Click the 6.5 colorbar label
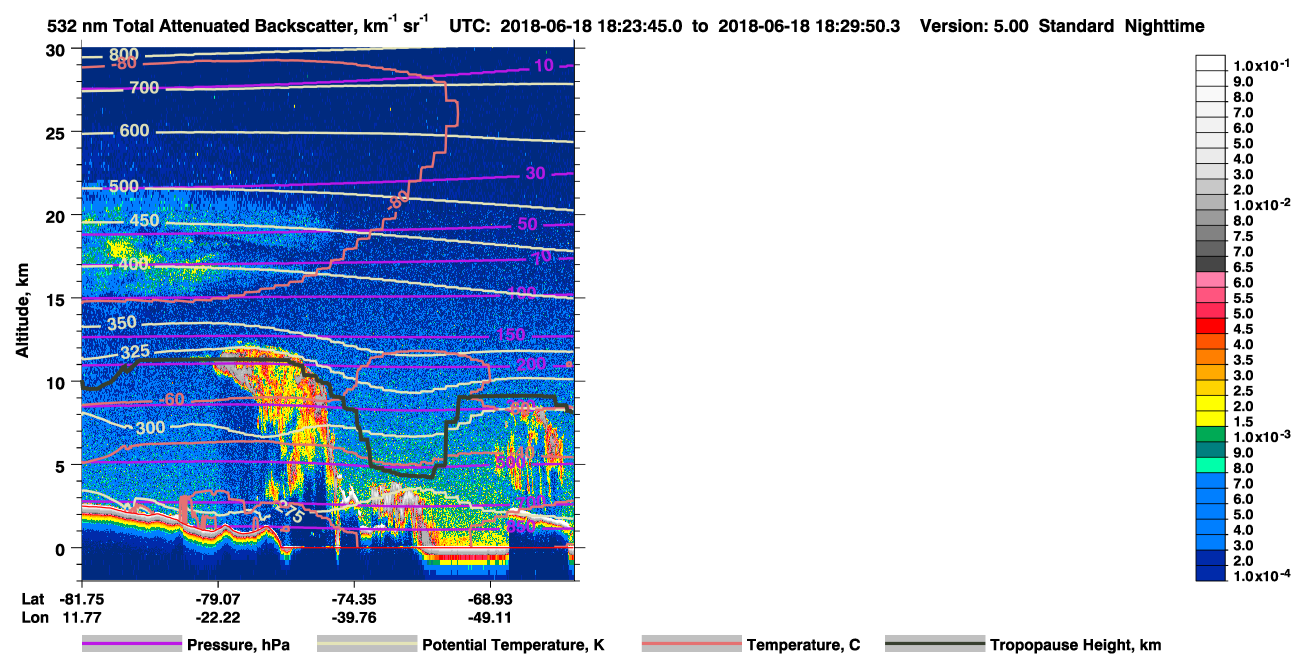 1243,267
